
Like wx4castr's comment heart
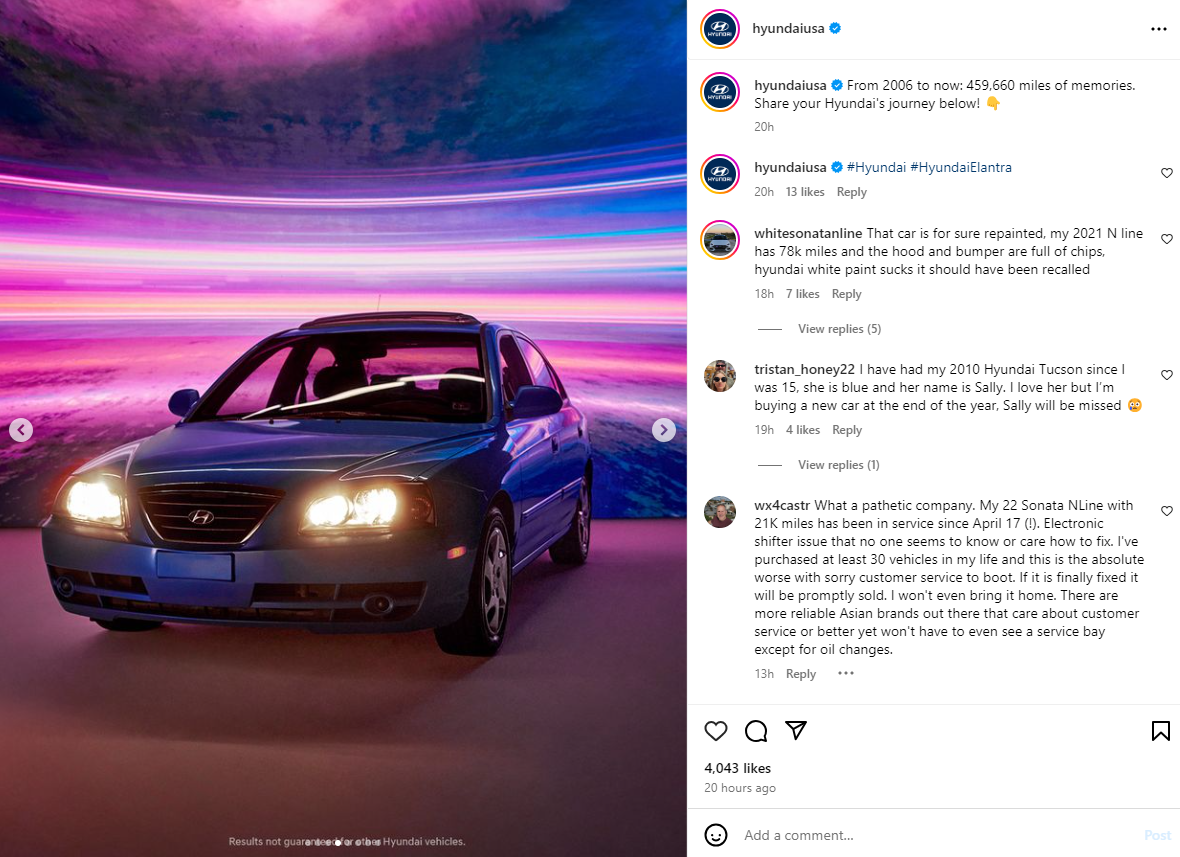coord(1166,511)
